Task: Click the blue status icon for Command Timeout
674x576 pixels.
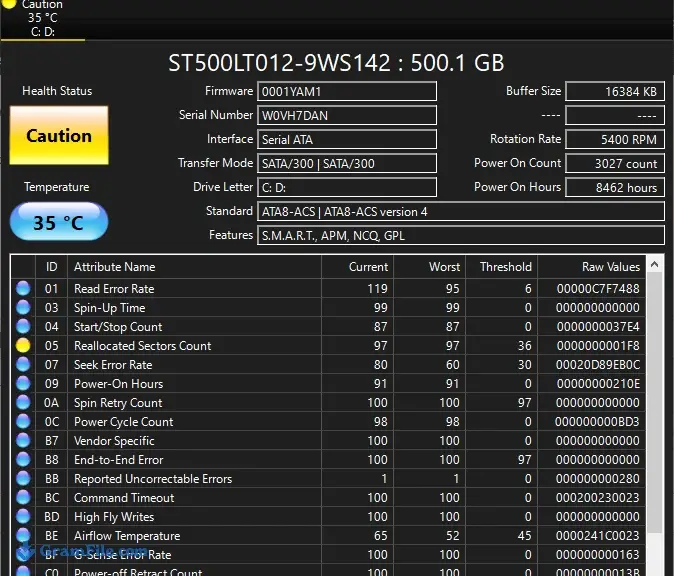Action: click(23, 497)
